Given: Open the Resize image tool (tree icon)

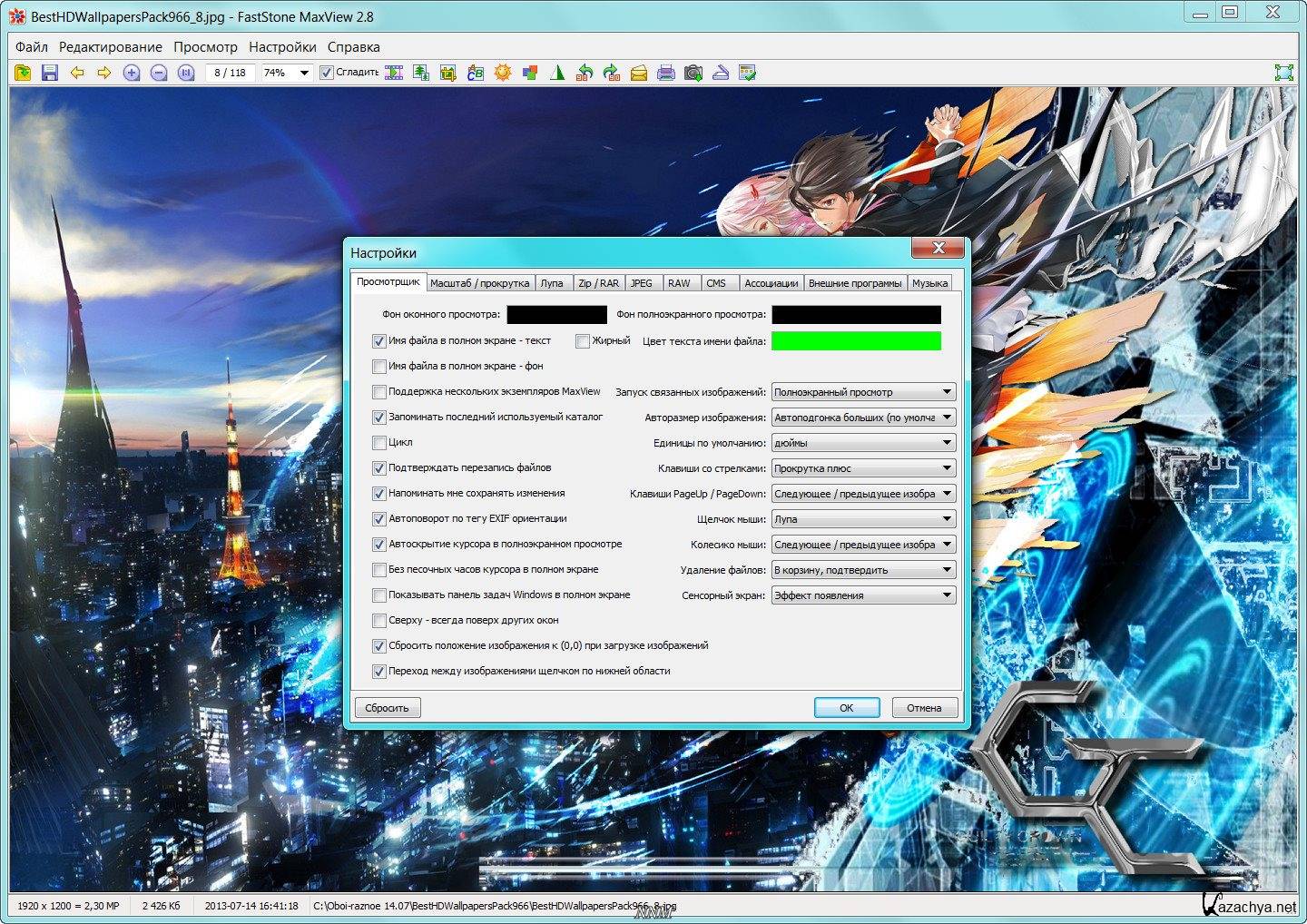Looking at the screenshot, I should [421, 73].
